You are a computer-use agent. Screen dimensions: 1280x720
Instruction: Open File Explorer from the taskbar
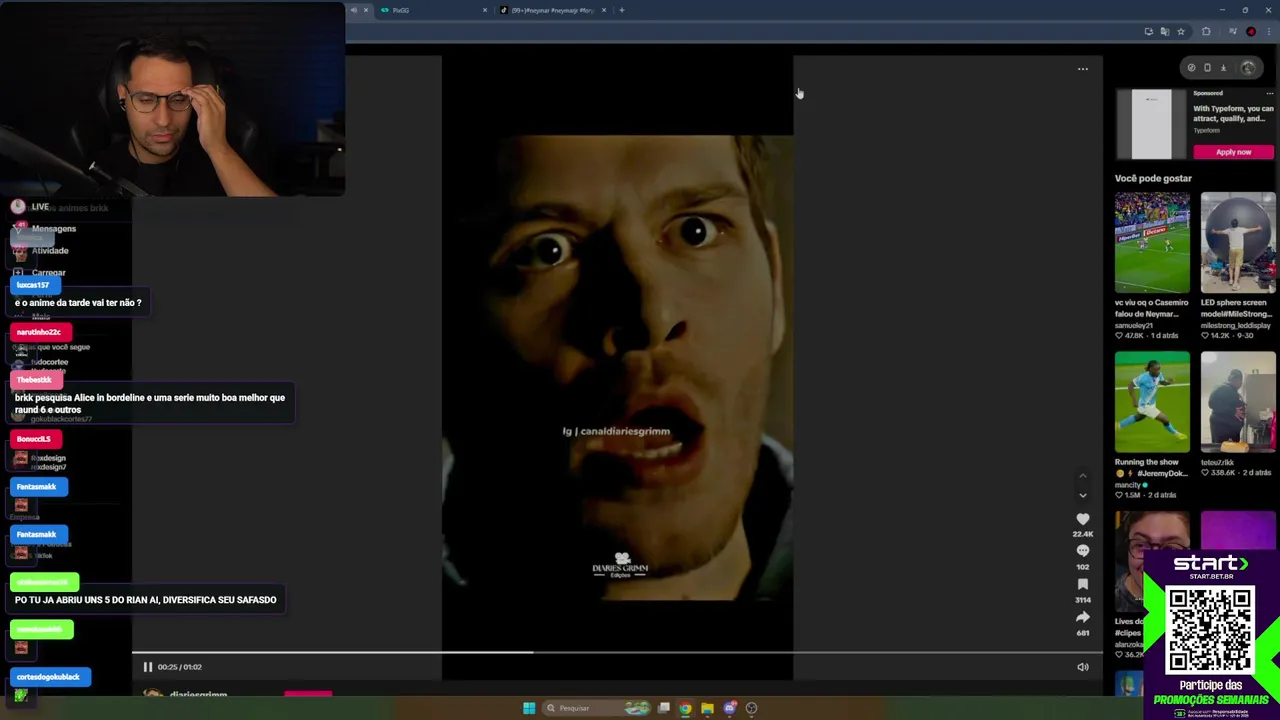pos(707,708)
